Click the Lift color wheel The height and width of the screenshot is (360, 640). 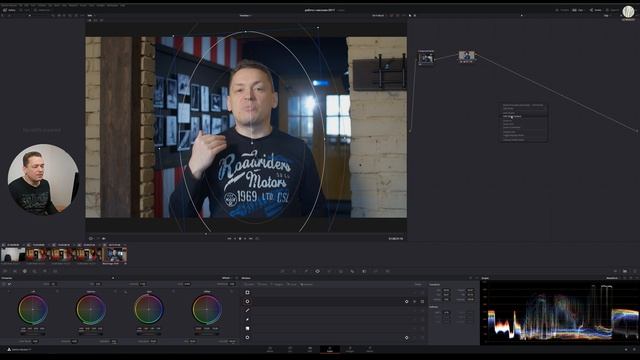tap(33, 309)
